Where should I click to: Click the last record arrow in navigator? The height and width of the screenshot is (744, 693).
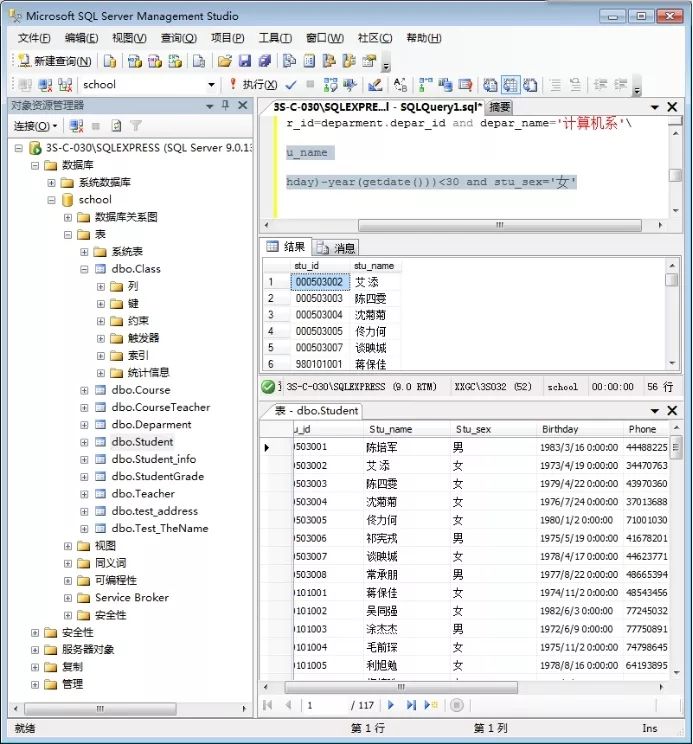click(x=411, y=705)
